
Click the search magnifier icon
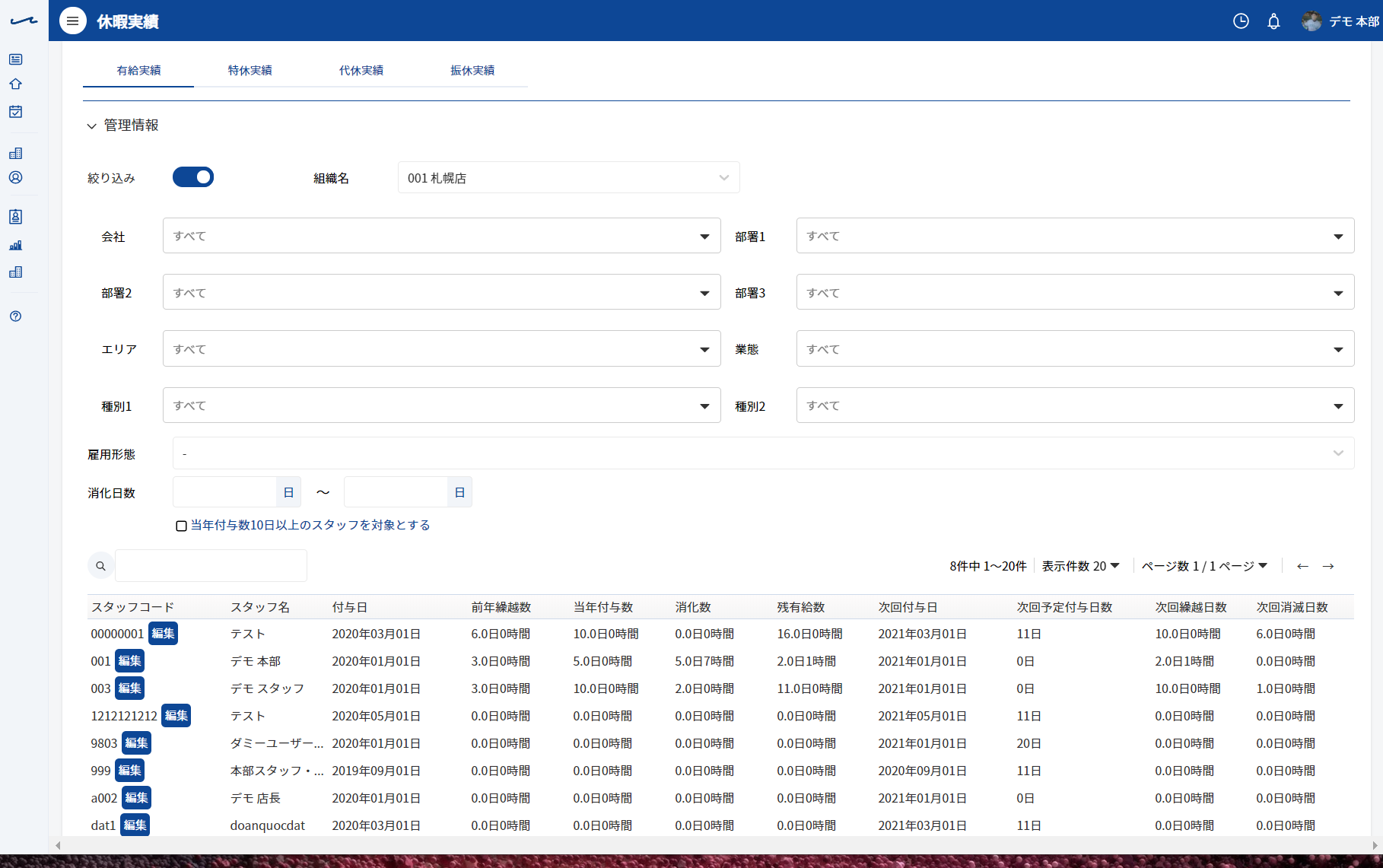click(100, 566)
